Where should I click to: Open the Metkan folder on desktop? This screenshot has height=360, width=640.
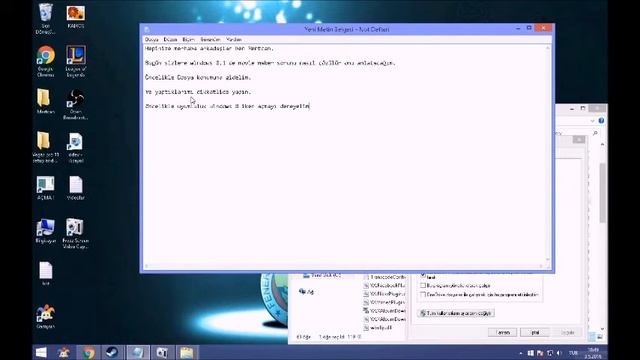[44, 101]
